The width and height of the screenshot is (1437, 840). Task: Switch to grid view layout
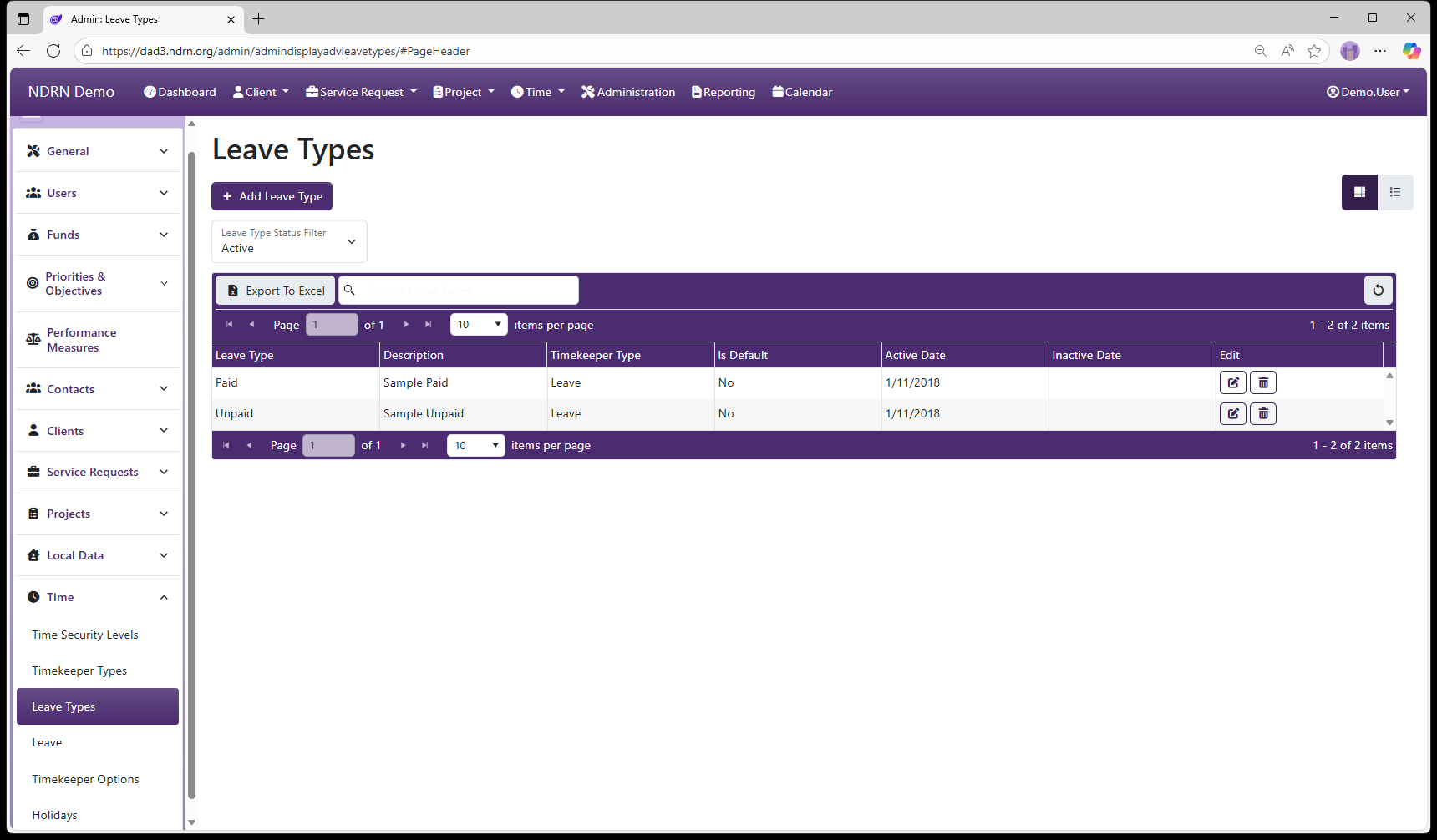coord(1359,192)
